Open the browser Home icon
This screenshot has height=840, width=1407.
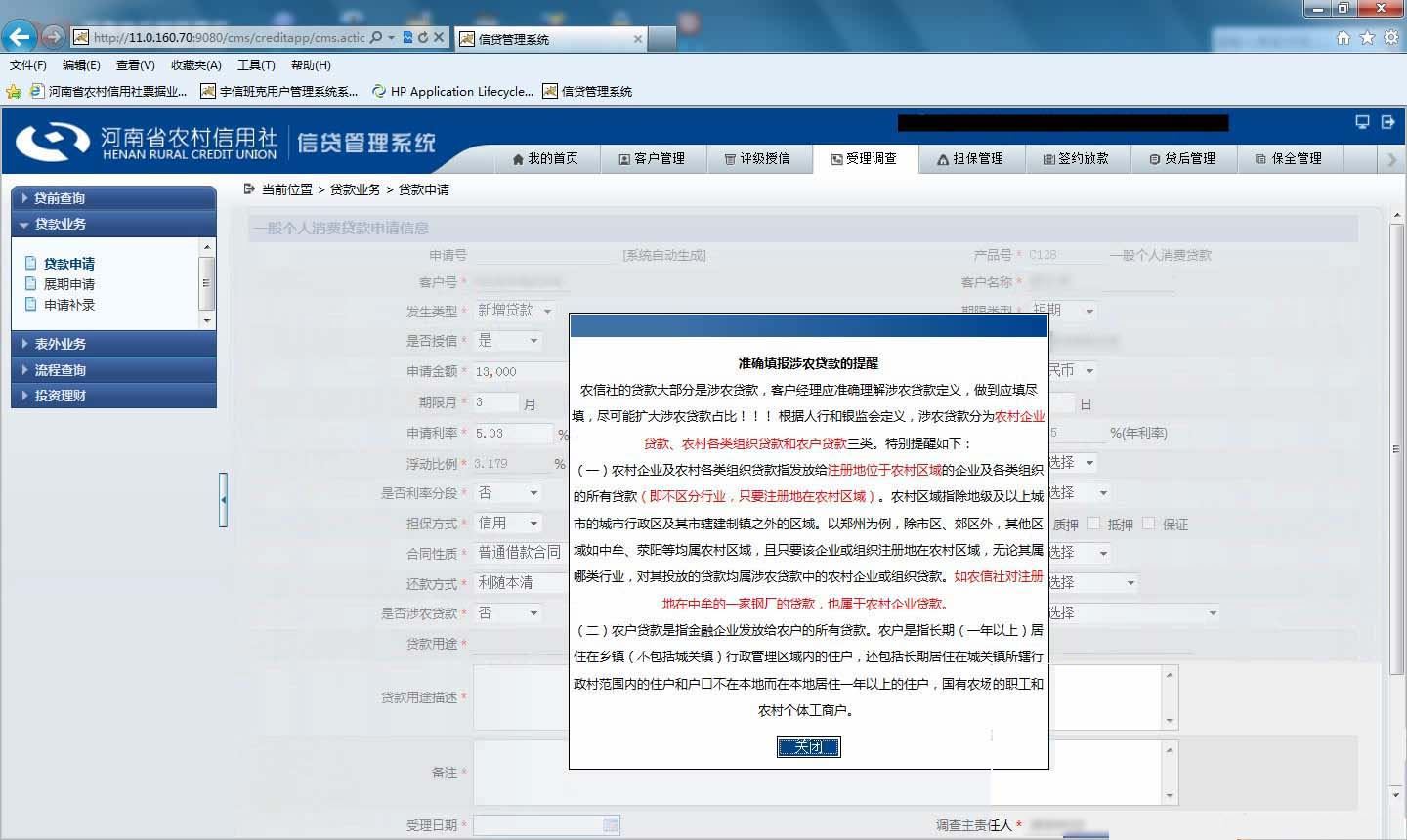(1343, 37)
